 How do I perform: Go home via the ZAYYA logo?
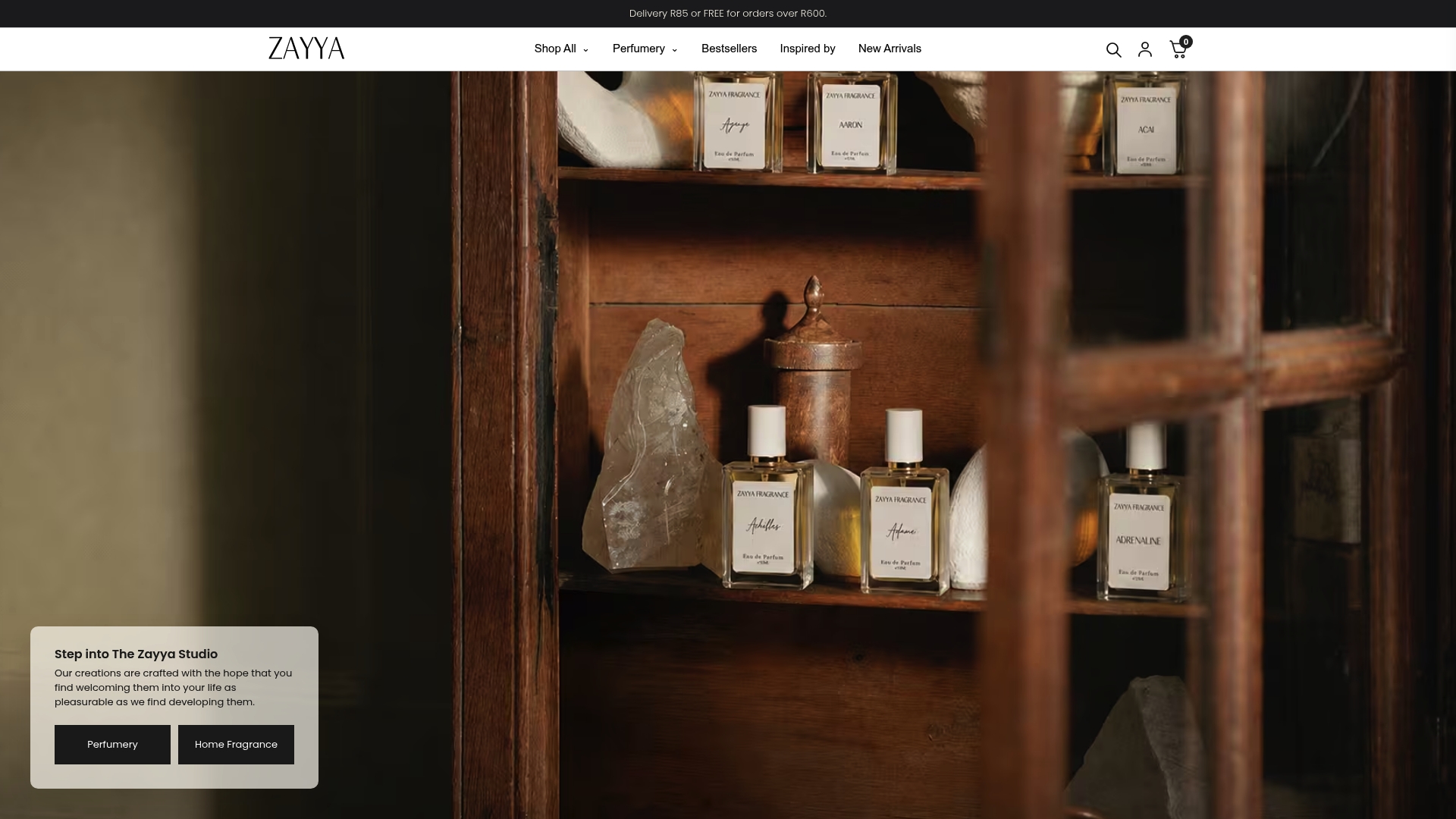tap(306, 49)
